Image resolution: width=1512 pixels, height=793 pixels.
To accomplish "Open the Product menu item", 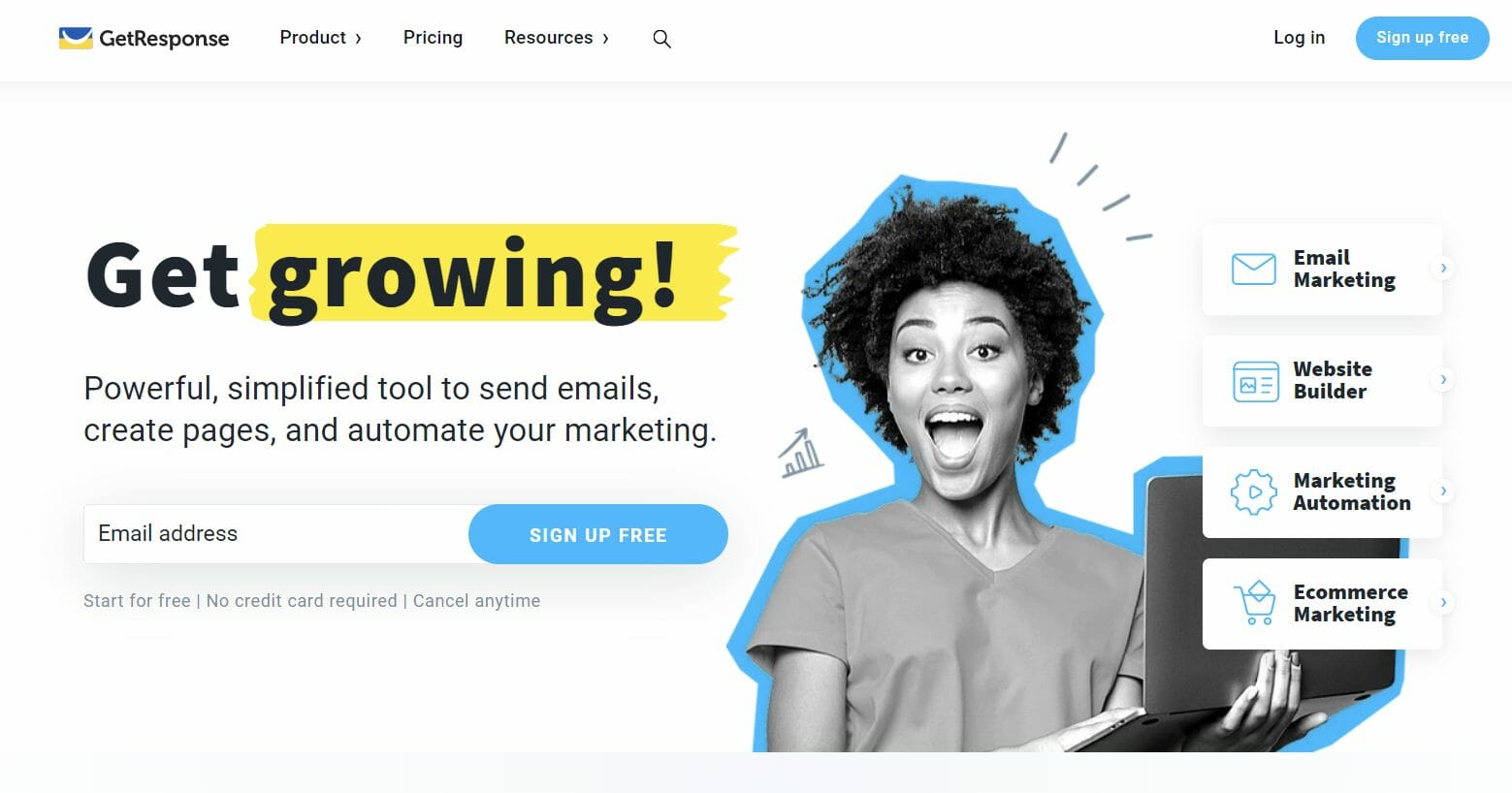I will point(312,38).
